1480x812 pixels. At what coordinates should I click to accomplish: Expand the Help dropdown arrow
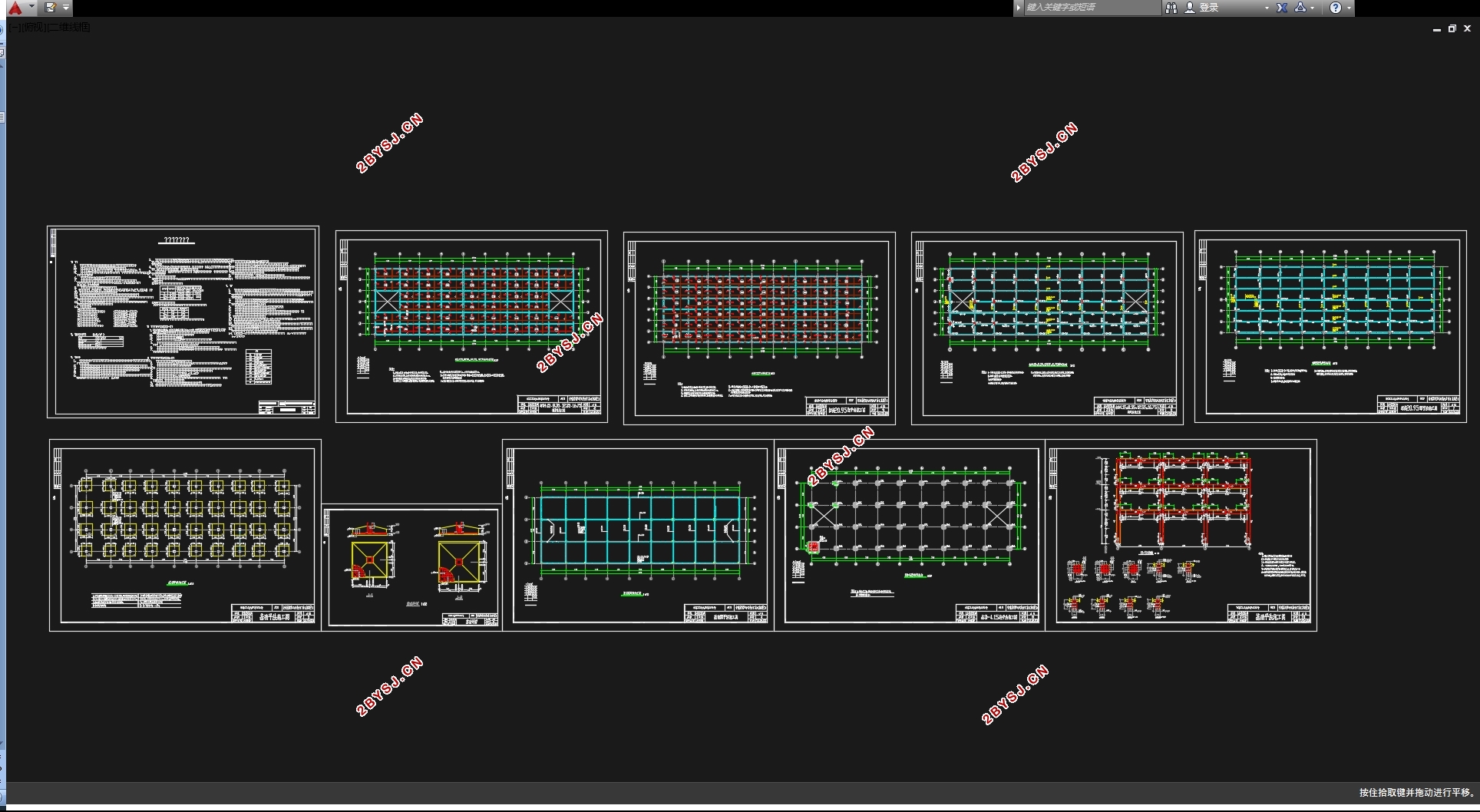tap(1349, 8)
